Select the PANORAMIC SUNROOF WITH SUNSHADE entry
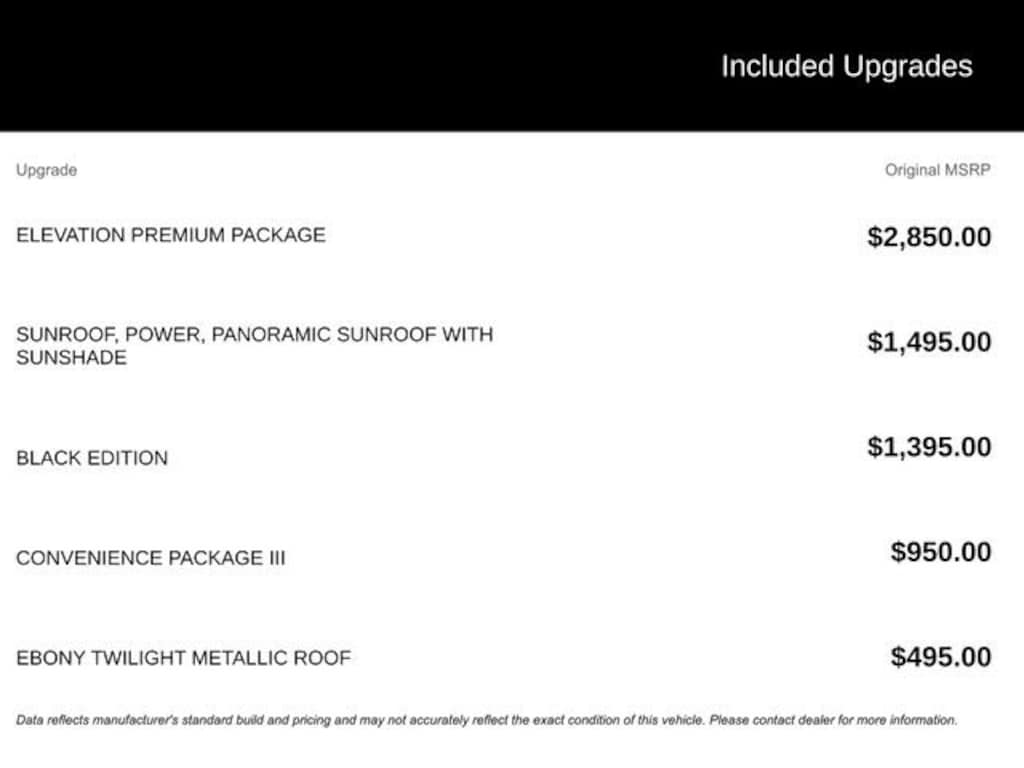 (x=255, y=346)
